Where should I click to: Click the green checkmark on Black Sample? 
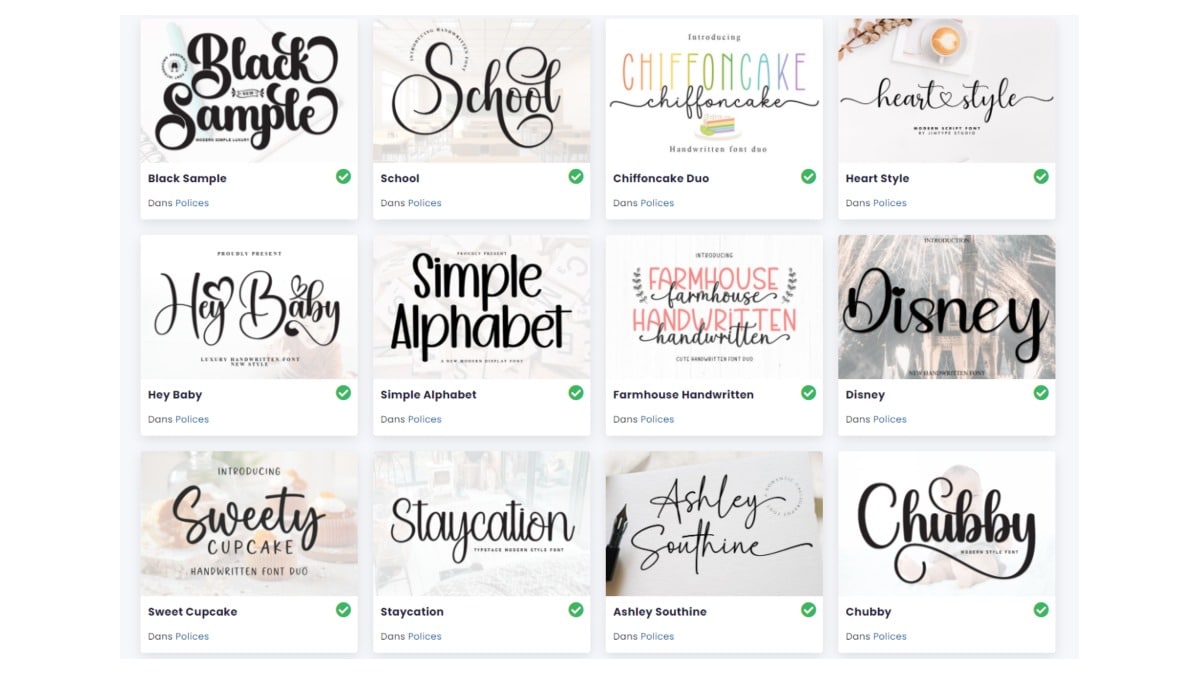343,176
